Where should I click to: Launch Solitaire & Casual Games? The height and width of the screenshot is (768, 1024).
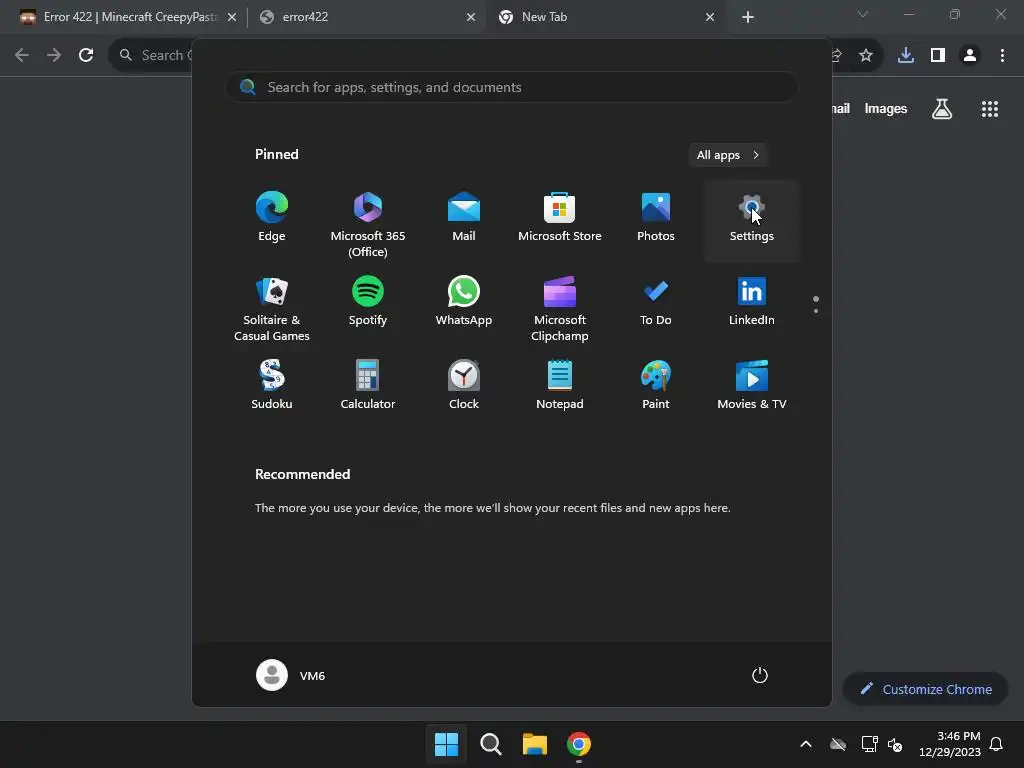272,307
